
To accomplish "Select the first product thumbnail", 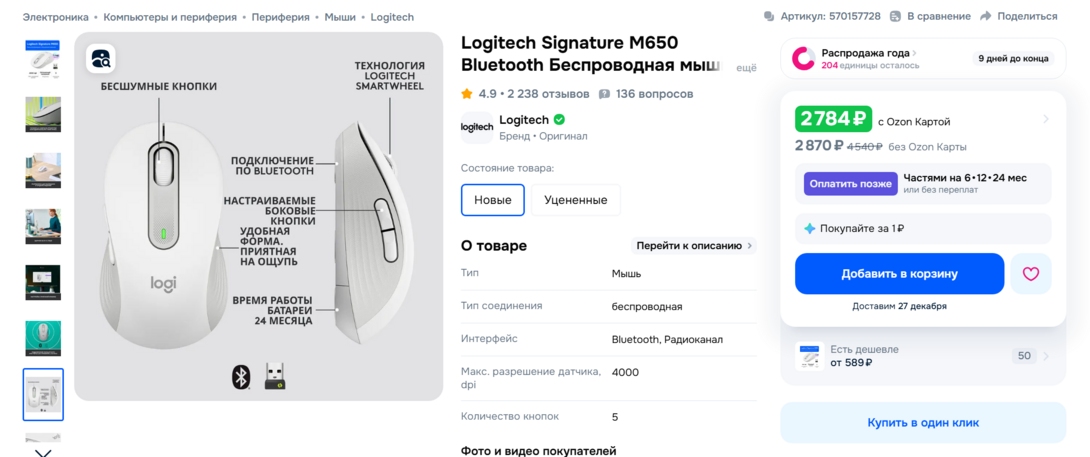I will pyautogui.click(x=43, y=58).
